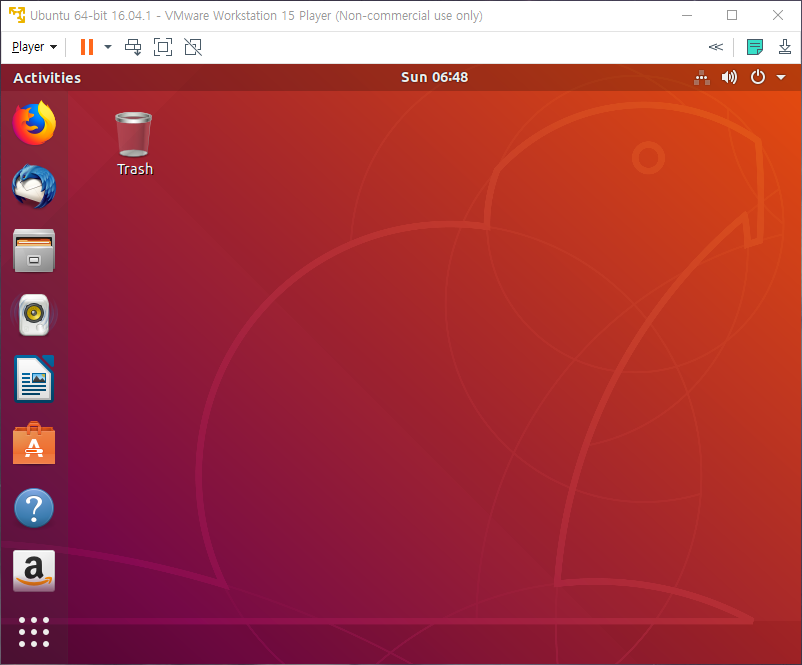Expand the power options dropdown arrow
Image resolution: width=802 pixels, height=665 pixels.
pos(108,47)
